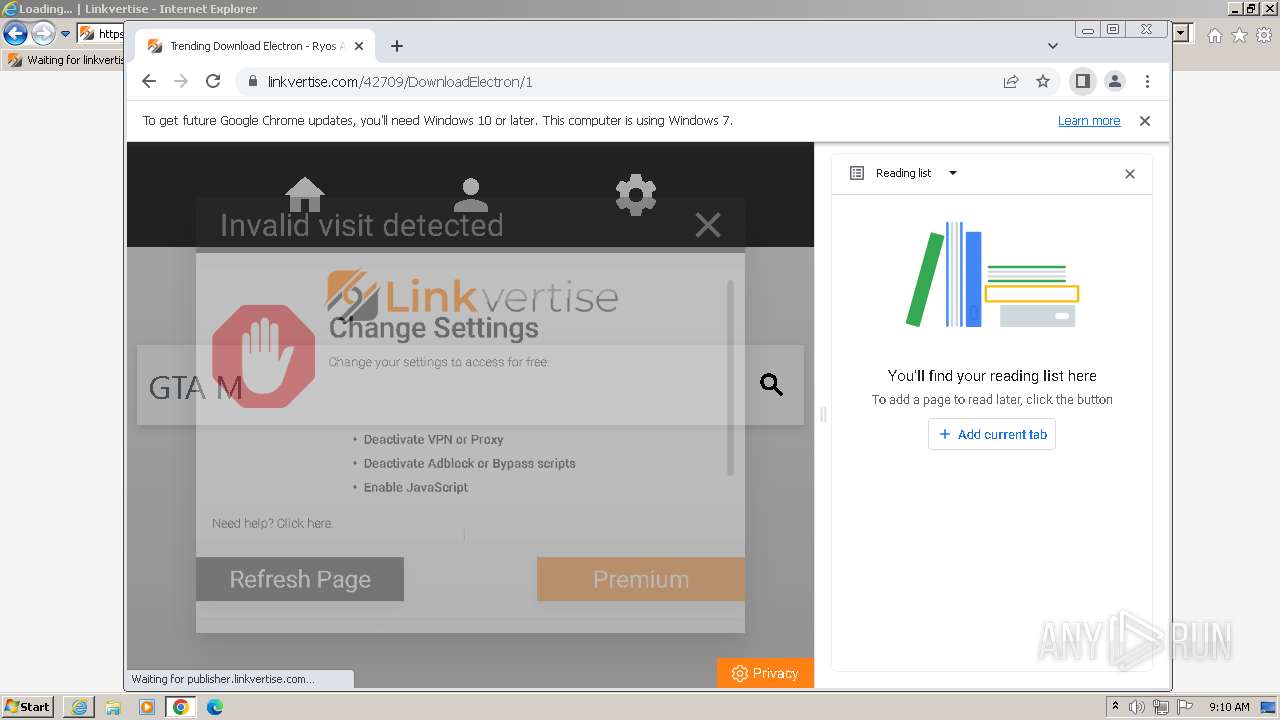The width and height of the screenshot is (1280, 720).
Task: Click the Chrome address bar URL
Action: click(x=400, y=82)
